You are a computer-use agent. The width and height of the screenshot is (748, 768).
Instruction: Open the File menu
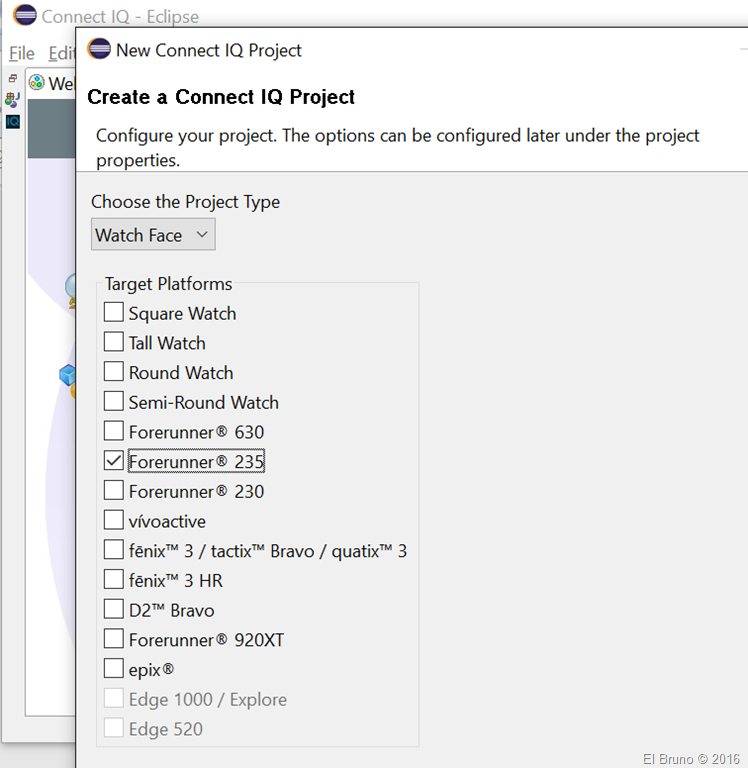pos(21,53)
